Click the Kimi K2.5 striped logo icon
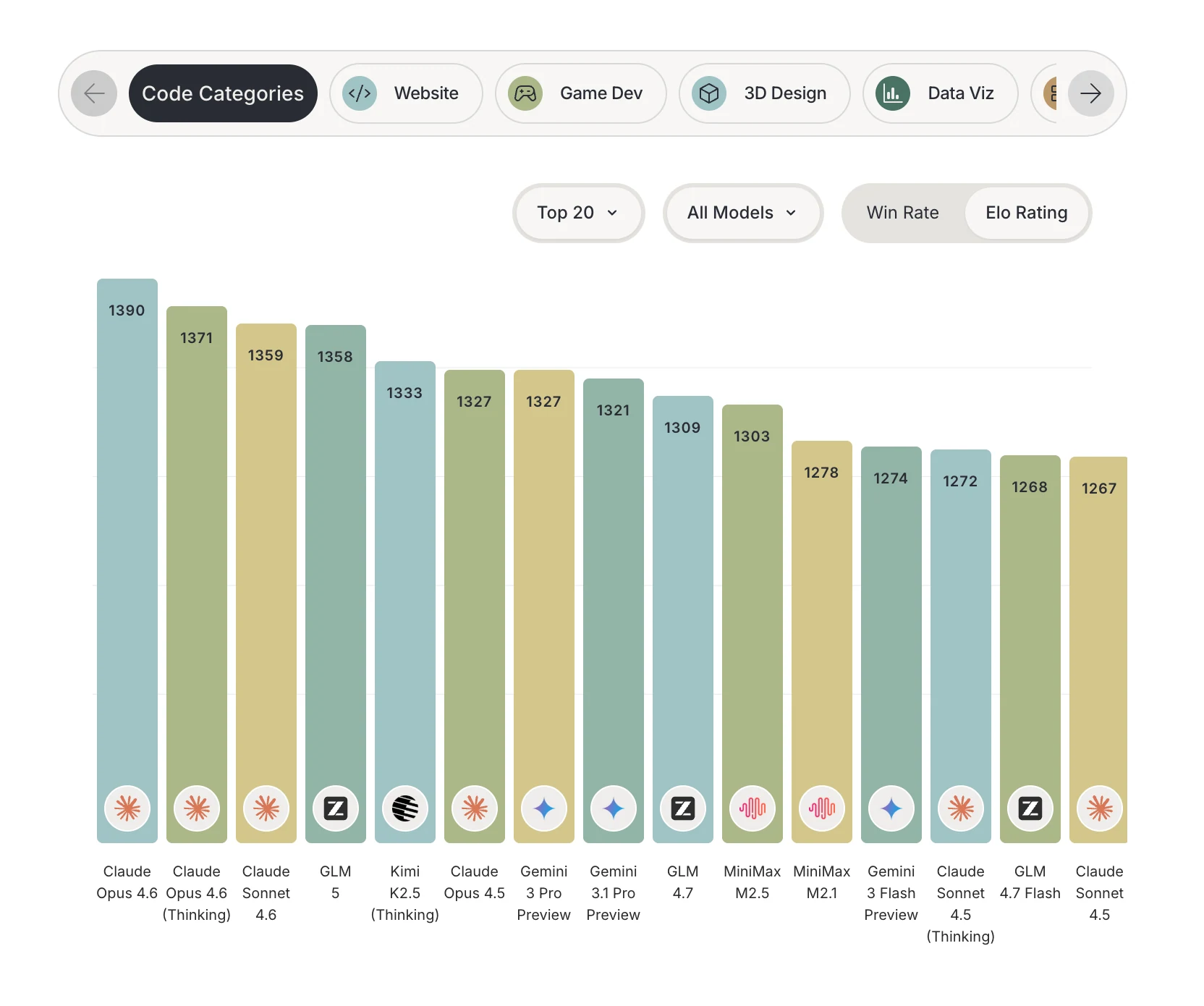Image resolution: width=1204 pixels, height=1006 pixels. (x=405, y=808)
